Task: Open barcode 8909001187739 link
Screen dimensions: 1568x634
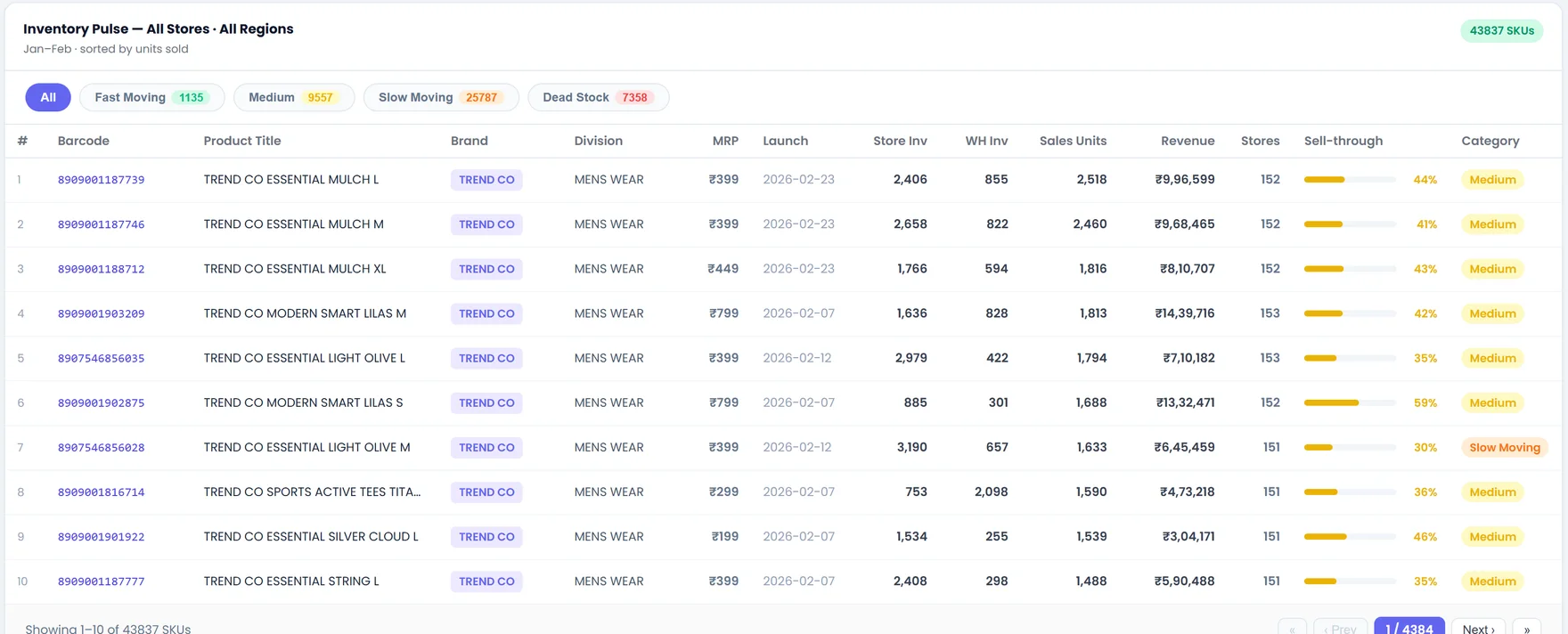Action: [101, 180]
